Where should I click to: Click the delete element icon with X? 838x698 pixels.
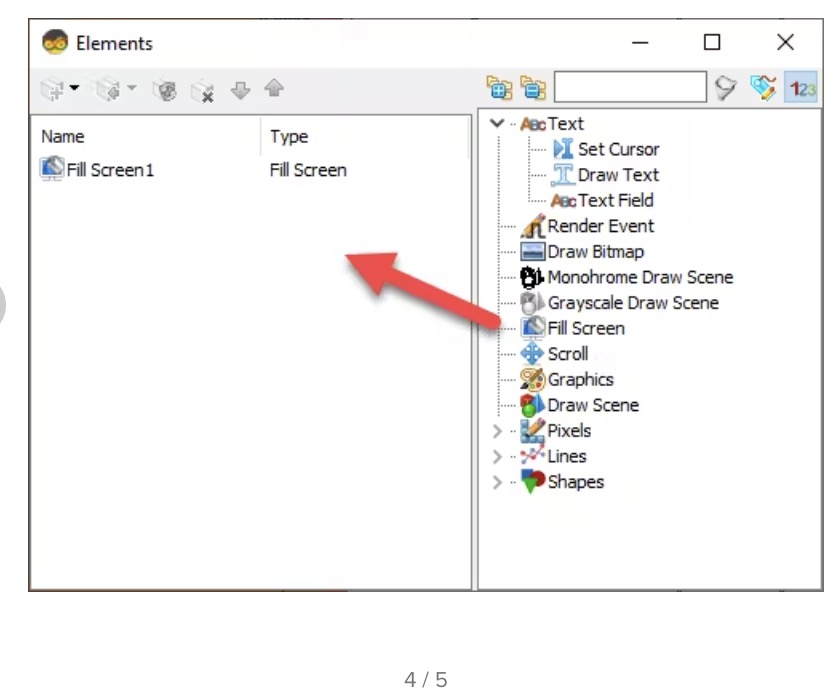[203, 90]
